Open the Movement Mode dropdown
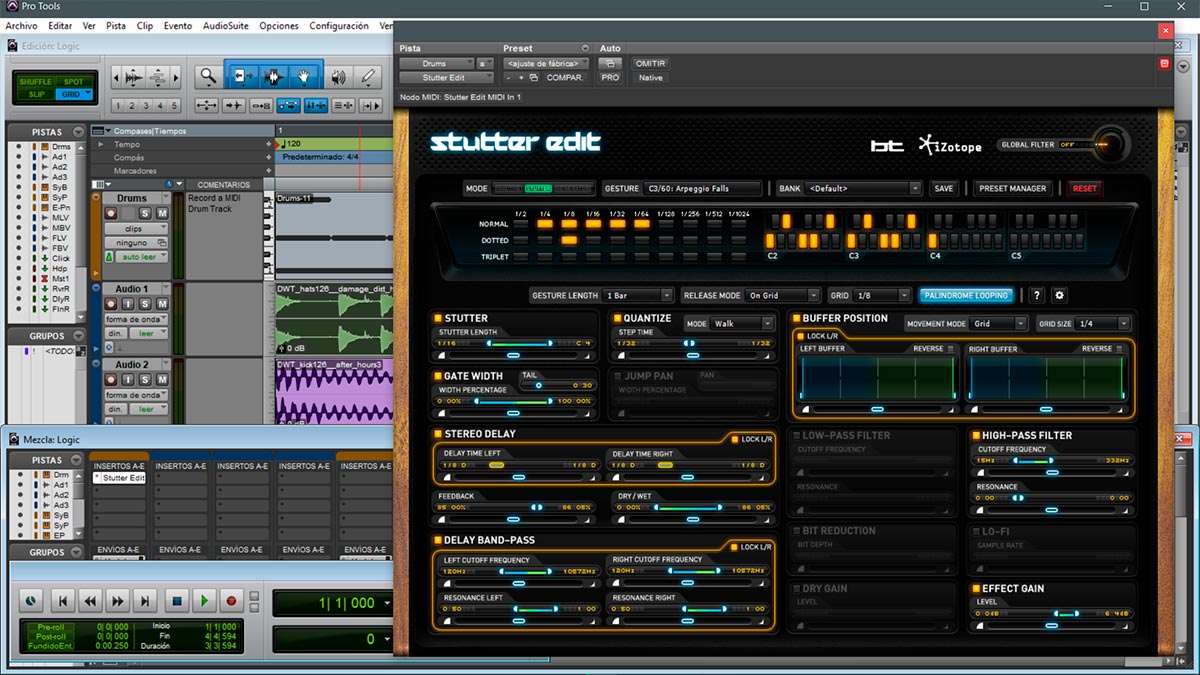1200x675 pixels. pyautogui.click(x=999, y=323)
